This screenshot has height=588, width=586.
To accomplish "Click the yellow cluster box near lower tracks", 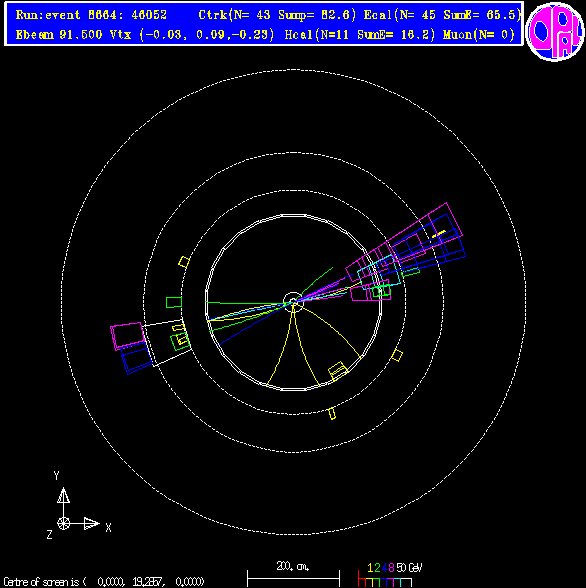I will [x=338, y=371].
